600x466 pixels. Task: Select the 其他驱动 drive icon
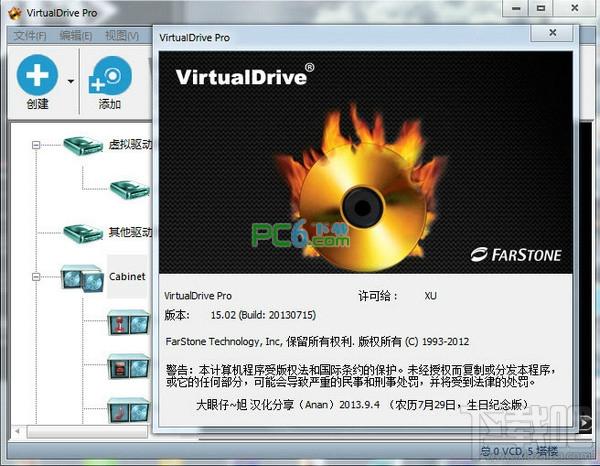83,233
